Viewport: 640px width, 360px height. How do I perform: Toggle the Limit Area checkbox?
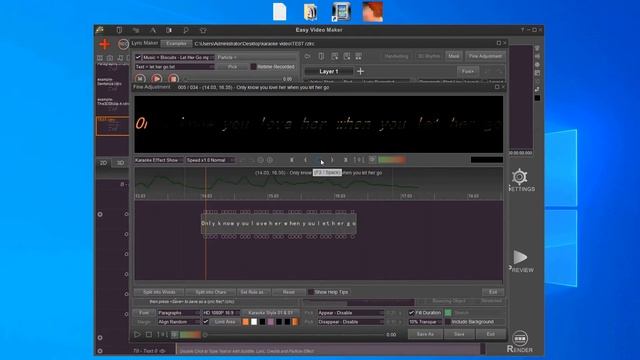point(206,322)
